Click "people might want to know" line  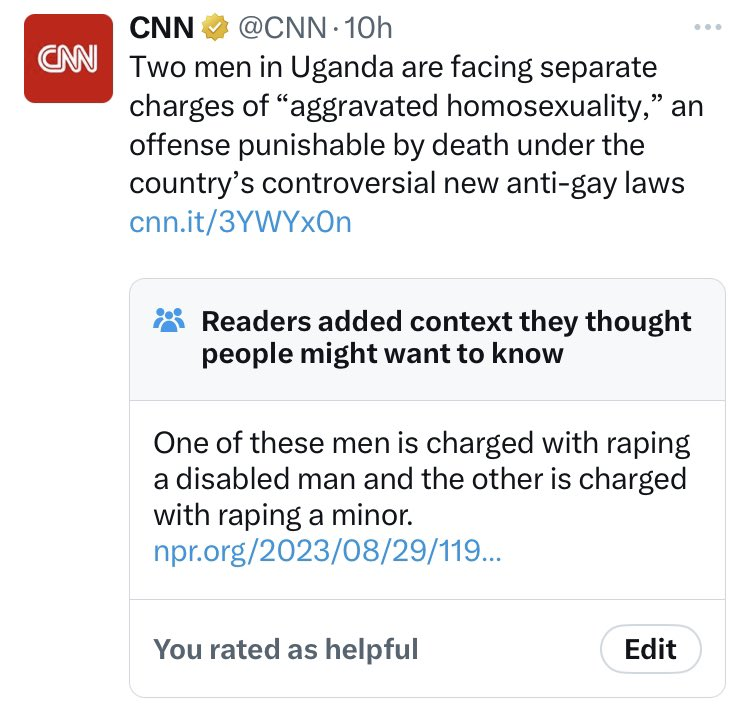point(382,354)
